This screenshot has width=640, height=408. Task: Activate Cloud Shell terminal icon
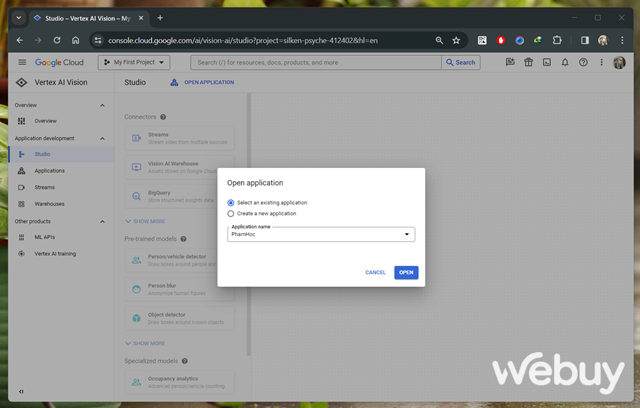[547, 62]
